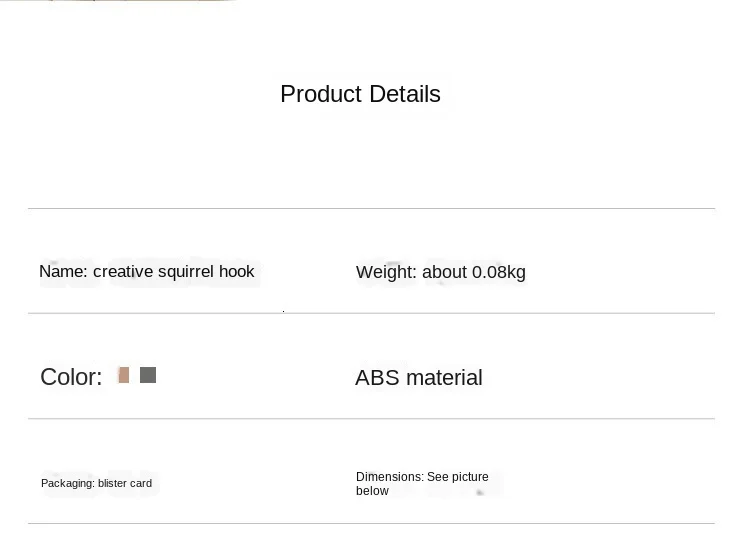Click the word "below" under Dimensions
This screenshot has height=544, width=750.
click(x=372, y=491)
